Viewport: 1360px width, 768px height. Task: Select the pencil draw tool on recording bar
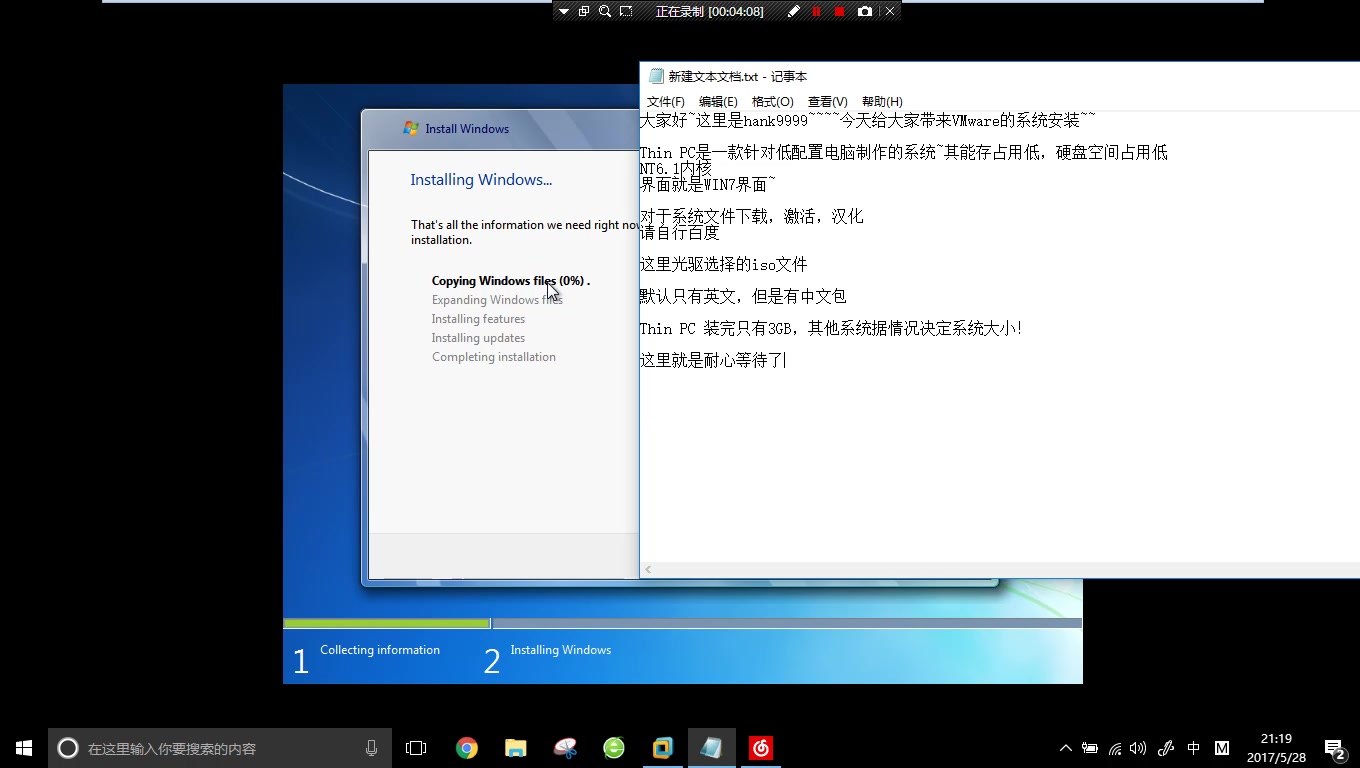pyautogui.click(x=794, y=11)
